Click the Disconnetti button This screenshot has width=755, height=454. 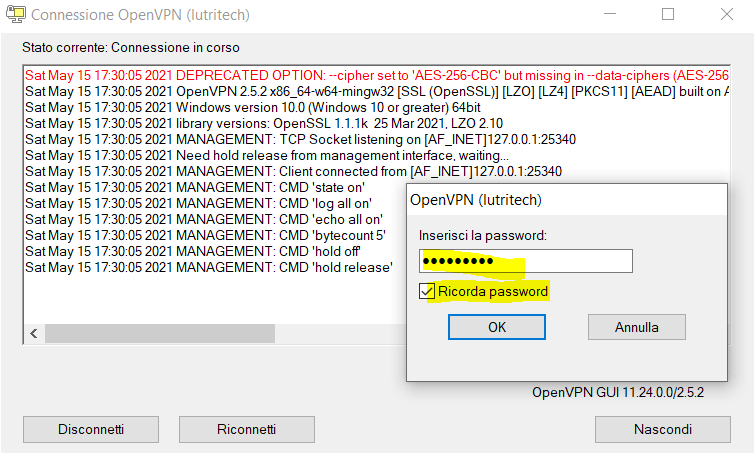click(91, 429)
